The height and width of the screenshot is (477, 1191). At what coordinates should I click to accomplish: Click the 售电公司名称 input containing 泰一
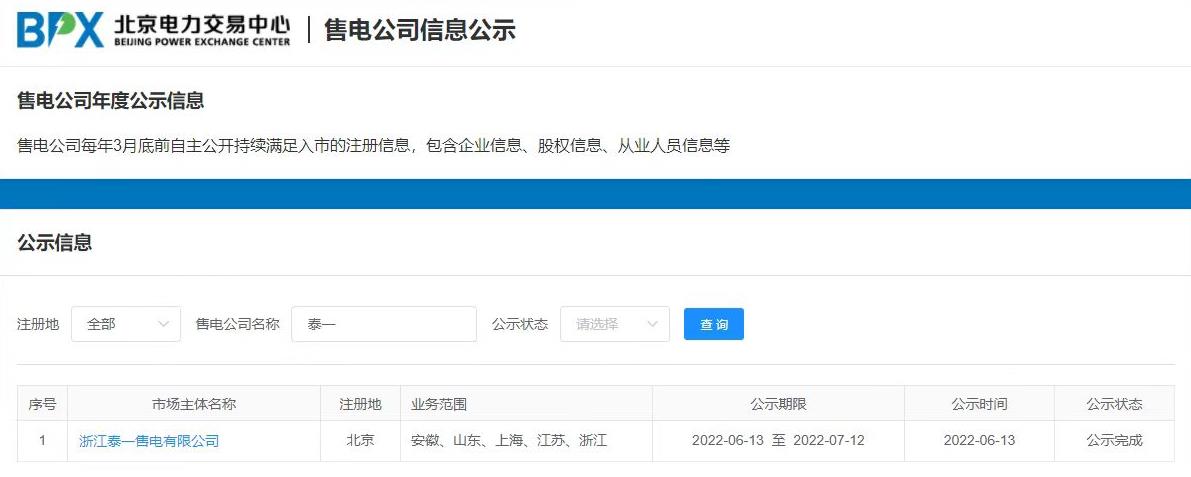(384, 324)
